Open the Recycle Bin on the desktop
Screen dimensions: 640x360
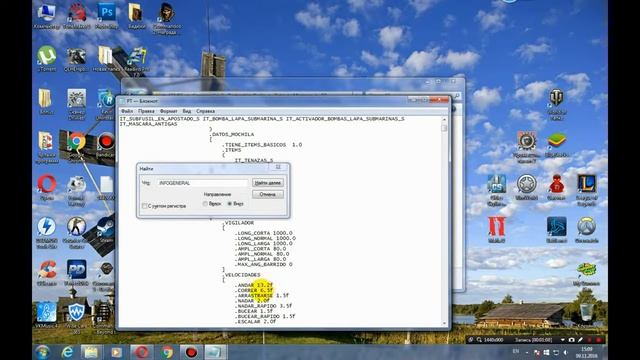click(x=587, y=315)
